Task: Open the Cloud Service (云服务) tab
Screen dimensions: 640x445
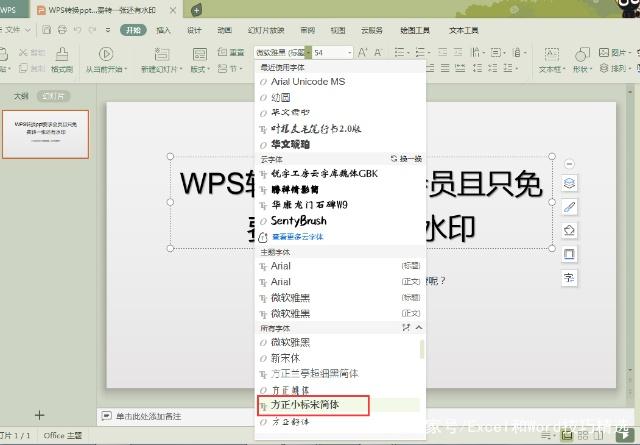Action: click(x=371, y=30)
